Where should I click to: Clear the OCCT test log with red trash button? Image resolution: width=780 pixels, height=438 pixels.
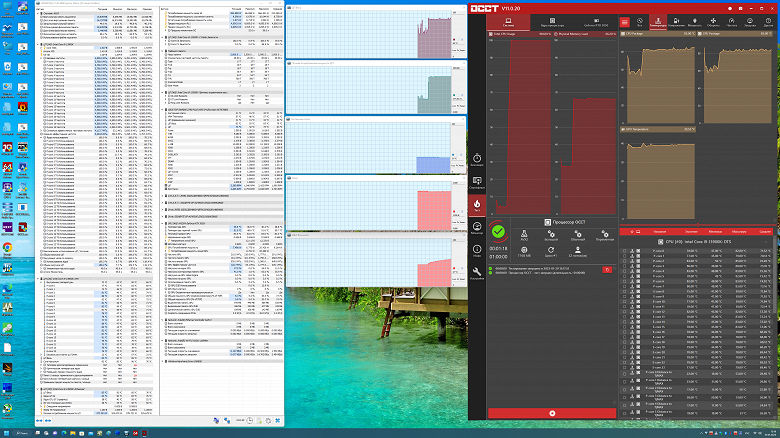click(x=607, y=270)
